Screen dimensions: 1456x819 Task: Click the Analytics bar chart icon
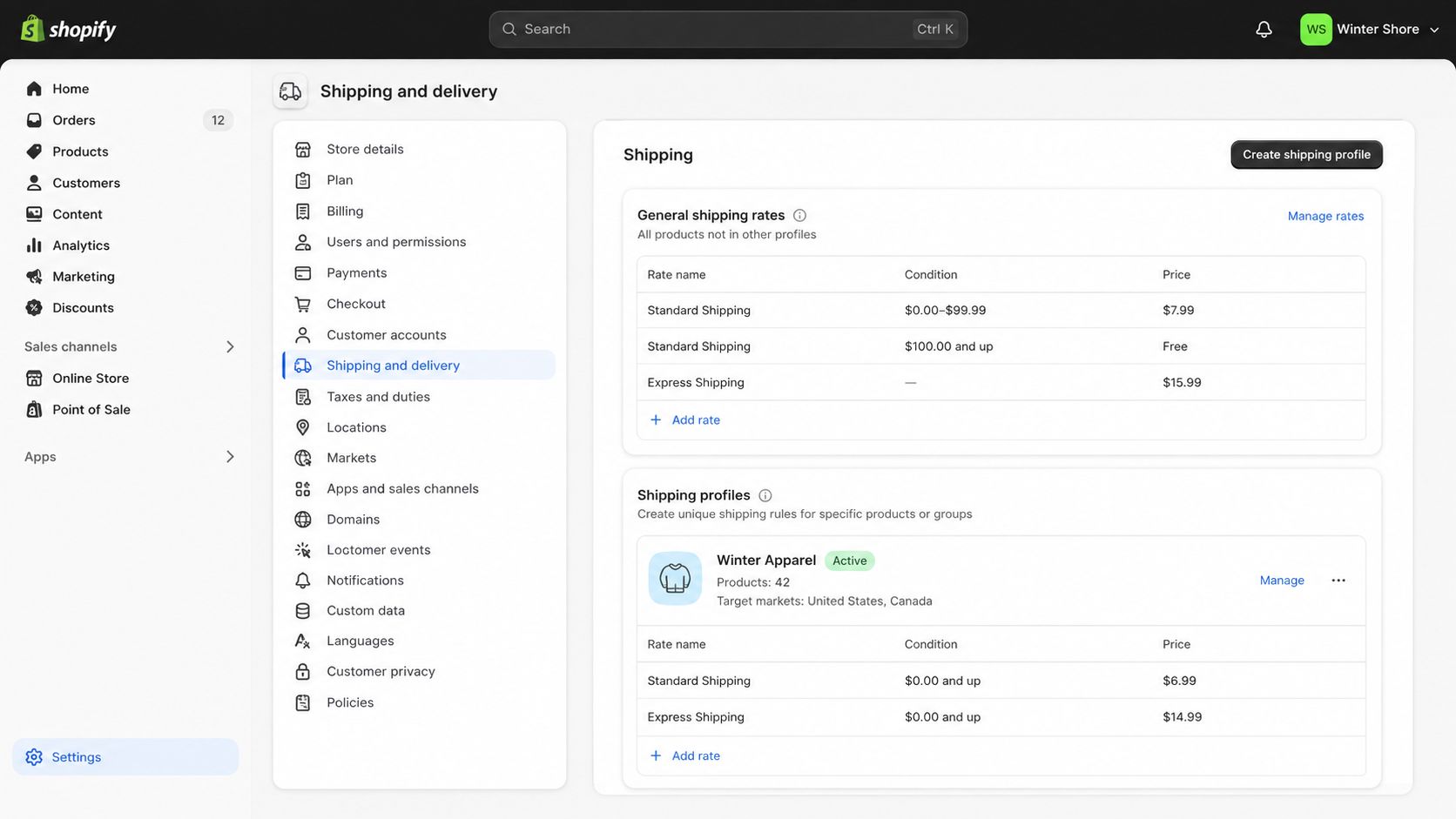click(x=34, y=245)
